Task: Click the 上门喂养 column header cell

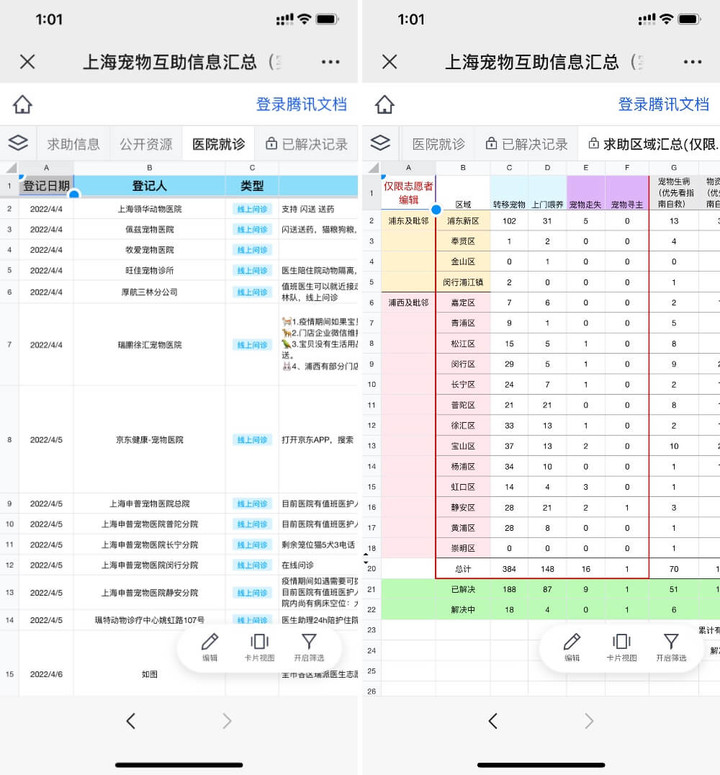Action: (x=547, y=192)
